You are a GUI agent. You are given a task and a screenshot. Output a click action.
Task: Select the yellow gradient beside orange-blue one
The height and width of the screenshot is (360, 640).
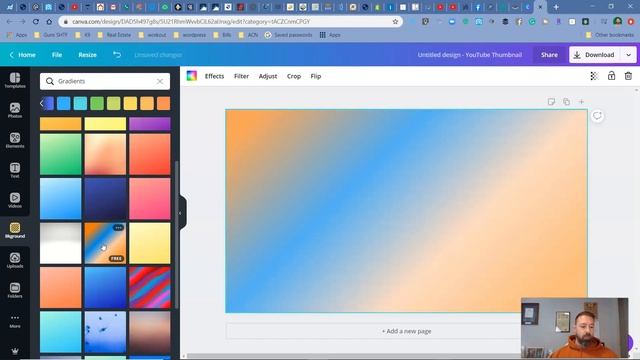[x=150, y=243]
